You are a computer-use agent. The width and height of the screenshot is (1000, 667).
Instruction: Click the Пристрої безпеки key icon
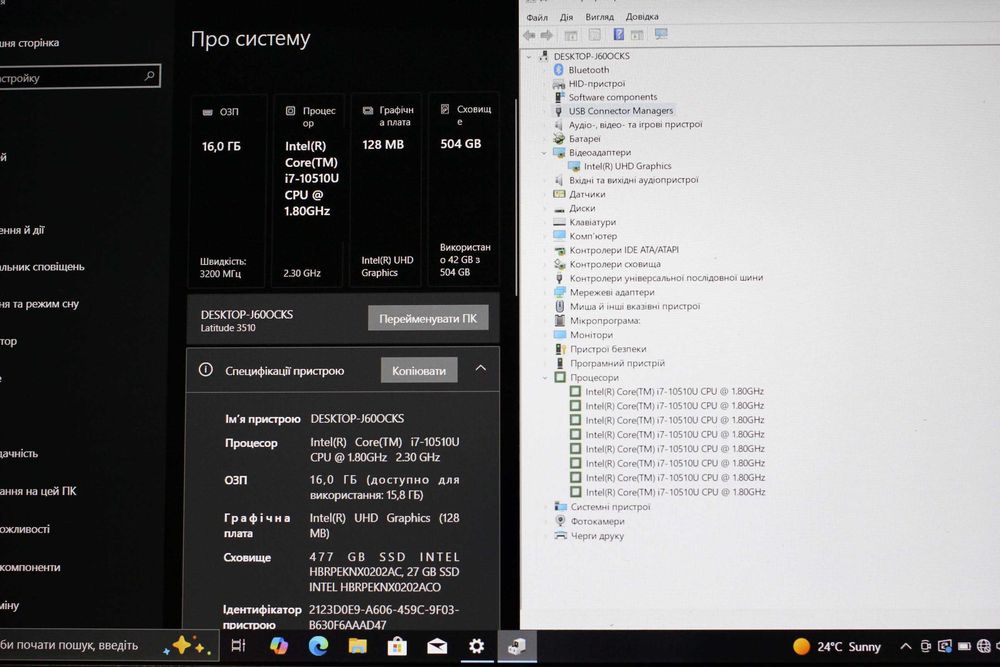[561, 349]
